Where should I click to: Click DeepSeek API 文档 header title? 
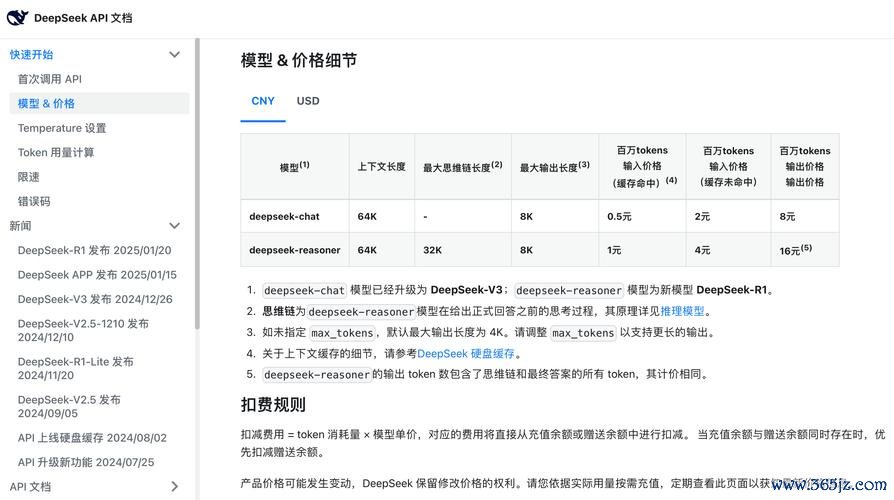pyautogui.click(x=82, y=18)
